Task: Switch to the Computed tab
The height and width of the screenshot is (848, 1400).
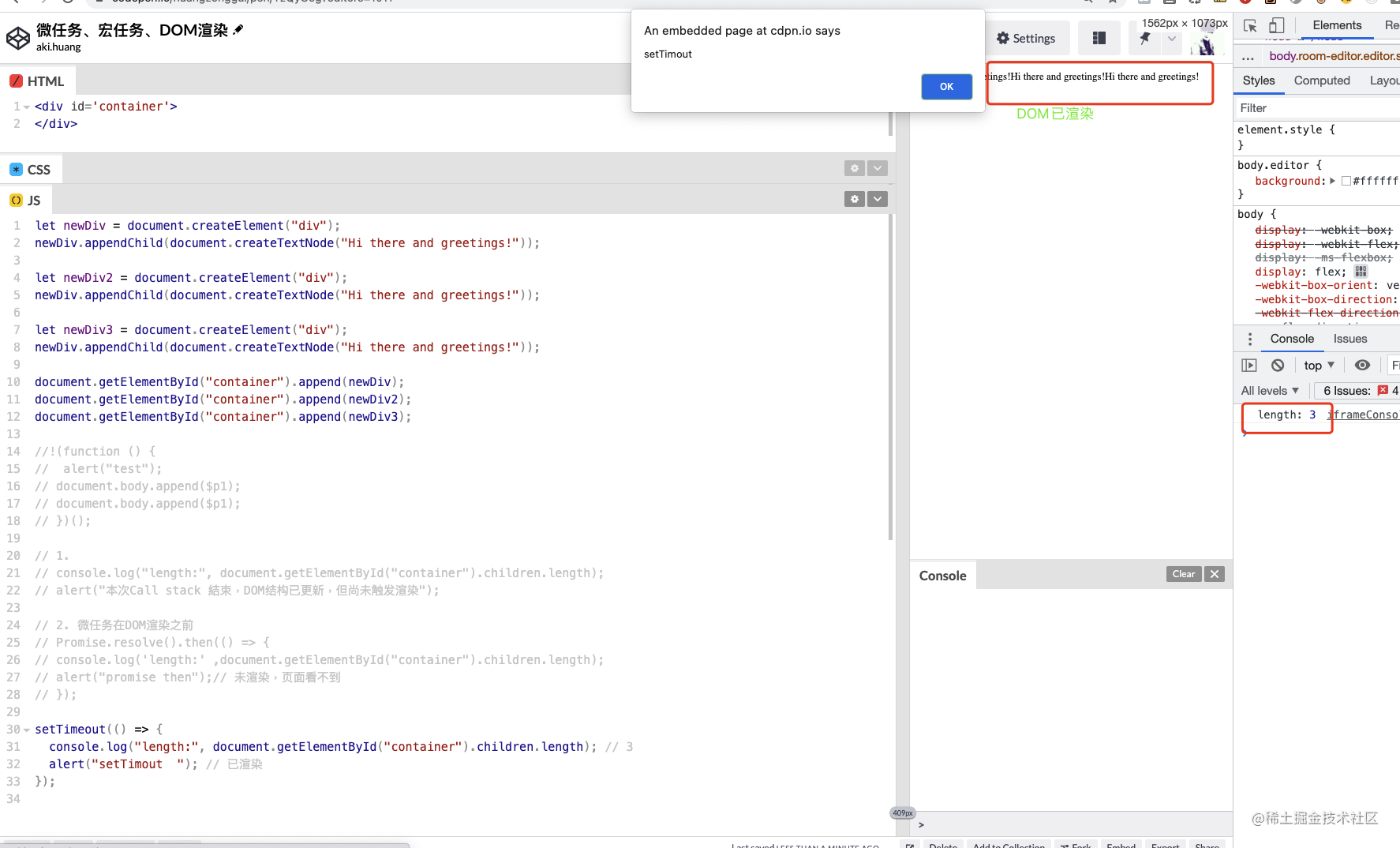Action: pos(1321,81)
